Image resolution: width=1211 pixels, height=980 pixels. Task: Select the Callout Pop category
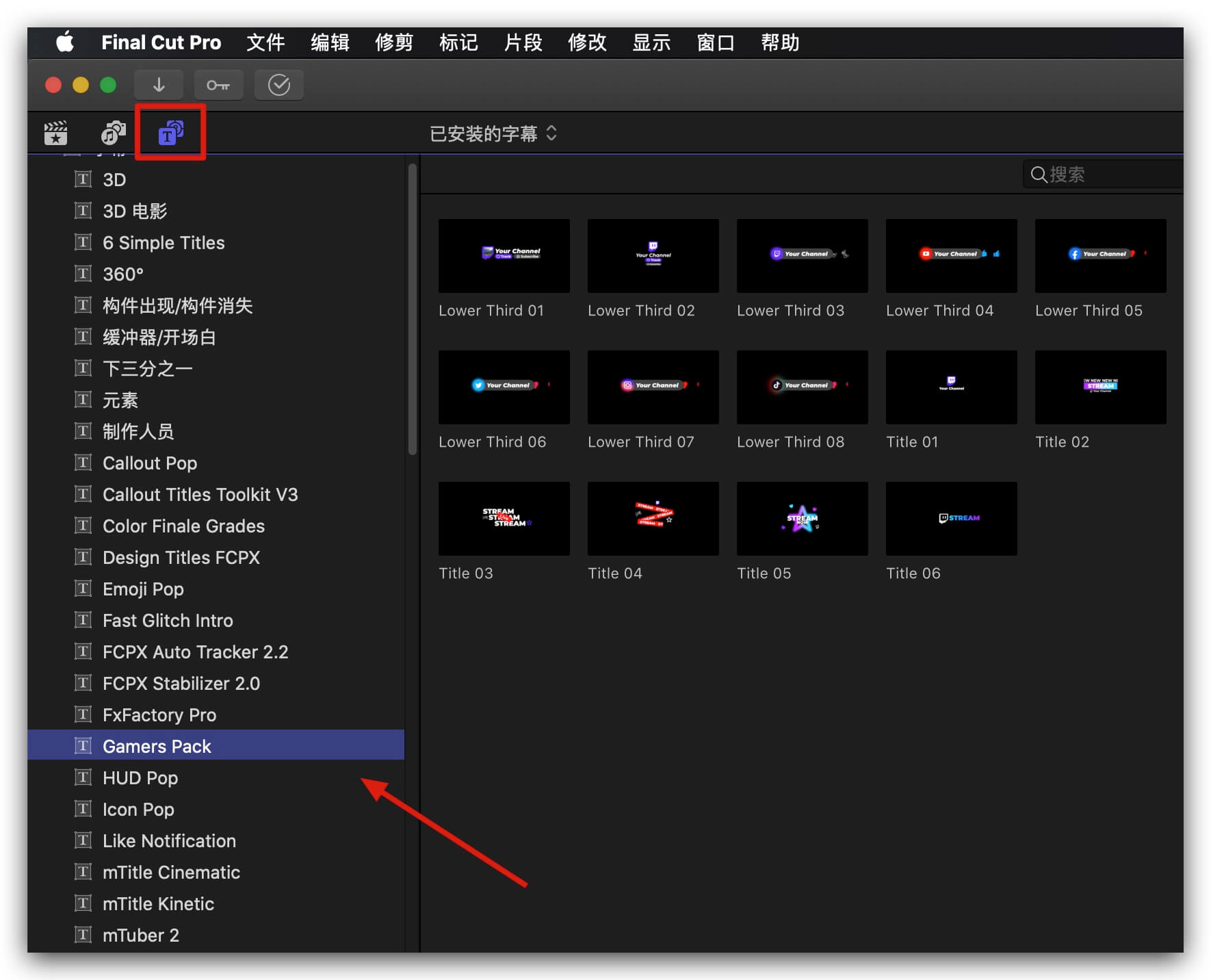click(x=216, y=463)
